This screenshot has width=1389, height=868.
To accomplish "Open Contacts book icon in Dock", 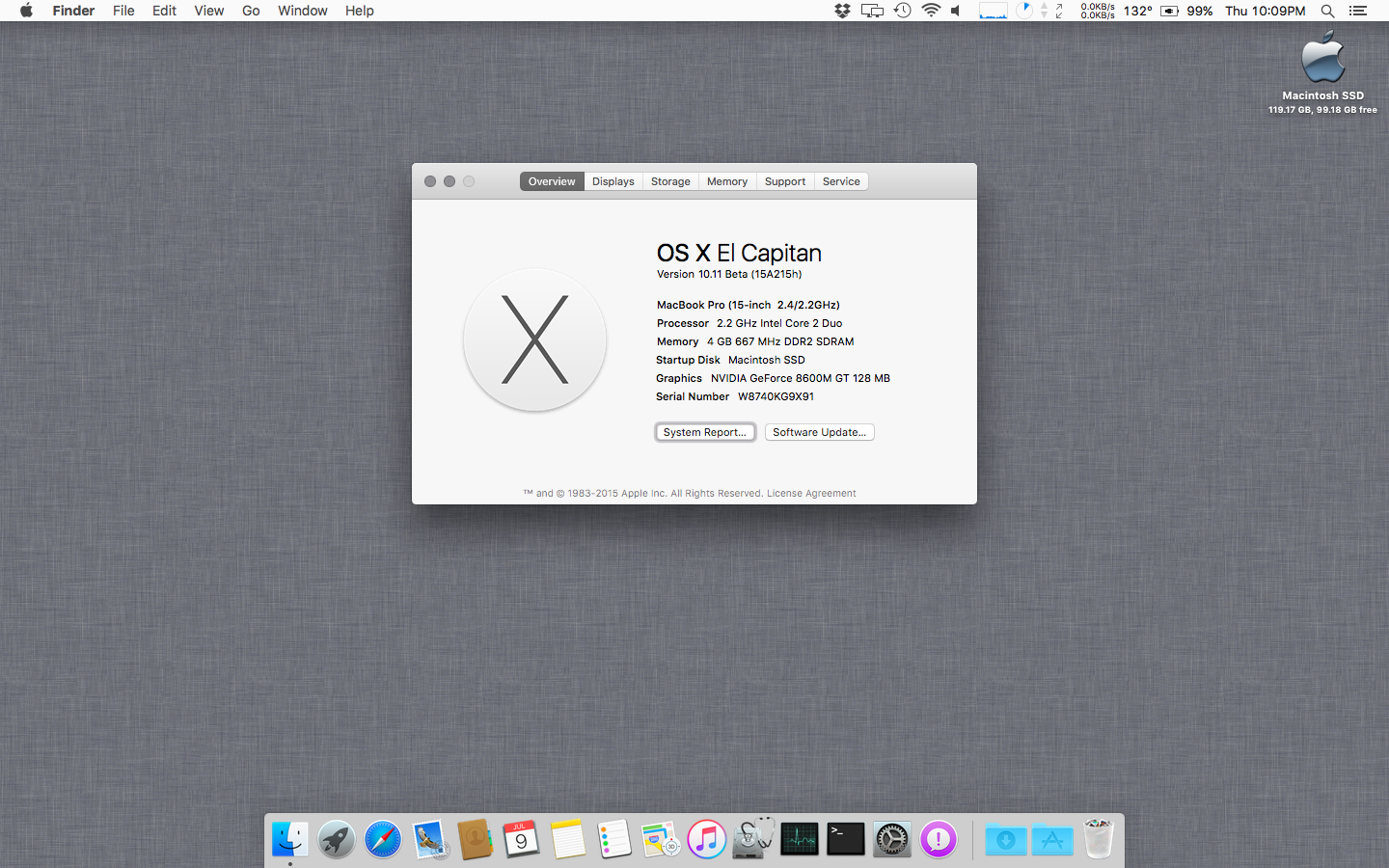I will click(475, 839).
